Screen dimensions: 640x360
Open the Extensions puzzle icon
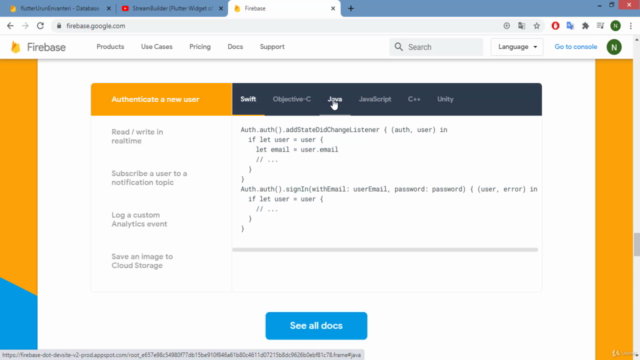coord(585,26)
